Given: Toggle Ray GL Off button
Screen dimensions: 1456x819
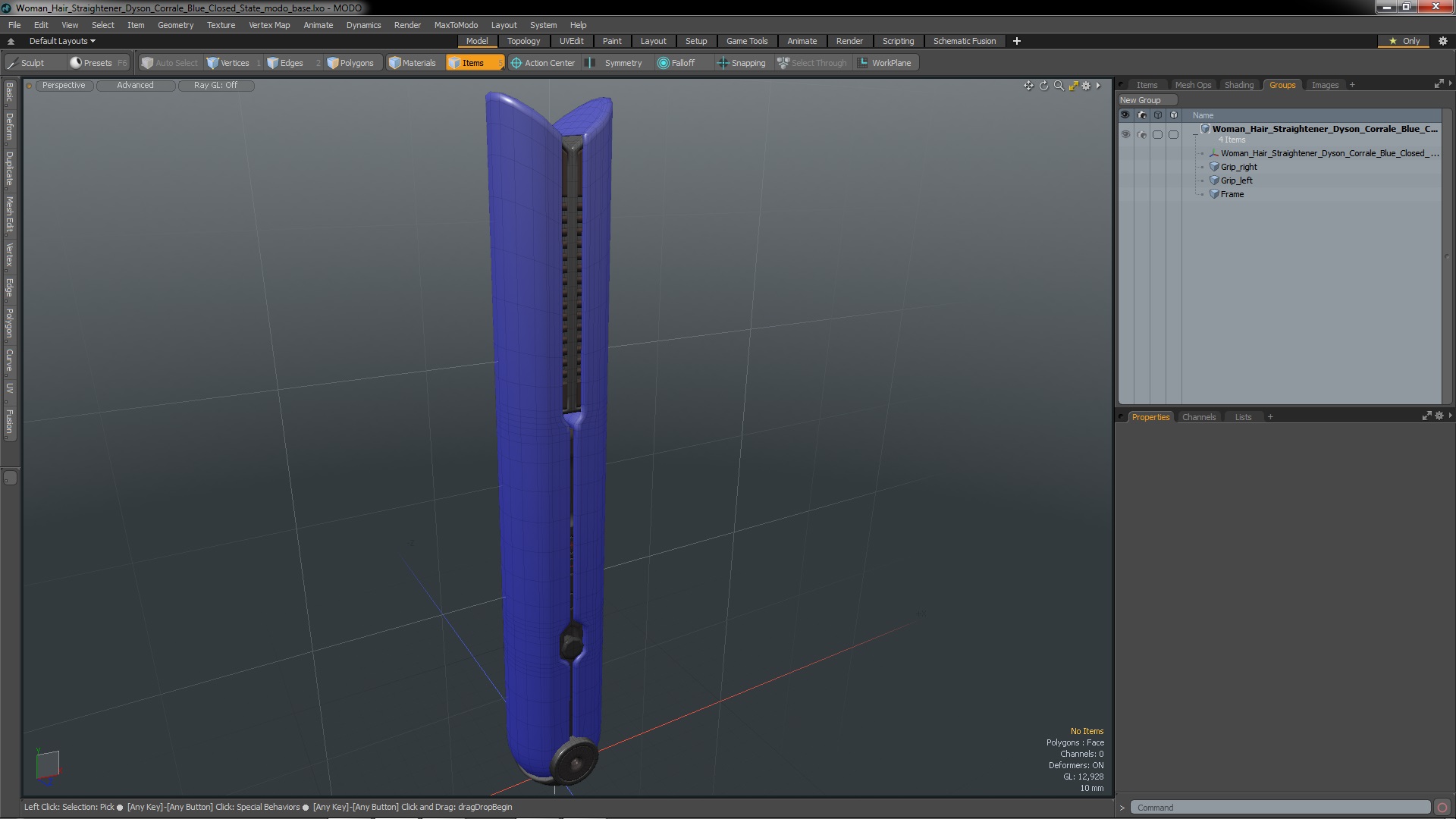Looking at the screenshot, I should pos(215,86).
